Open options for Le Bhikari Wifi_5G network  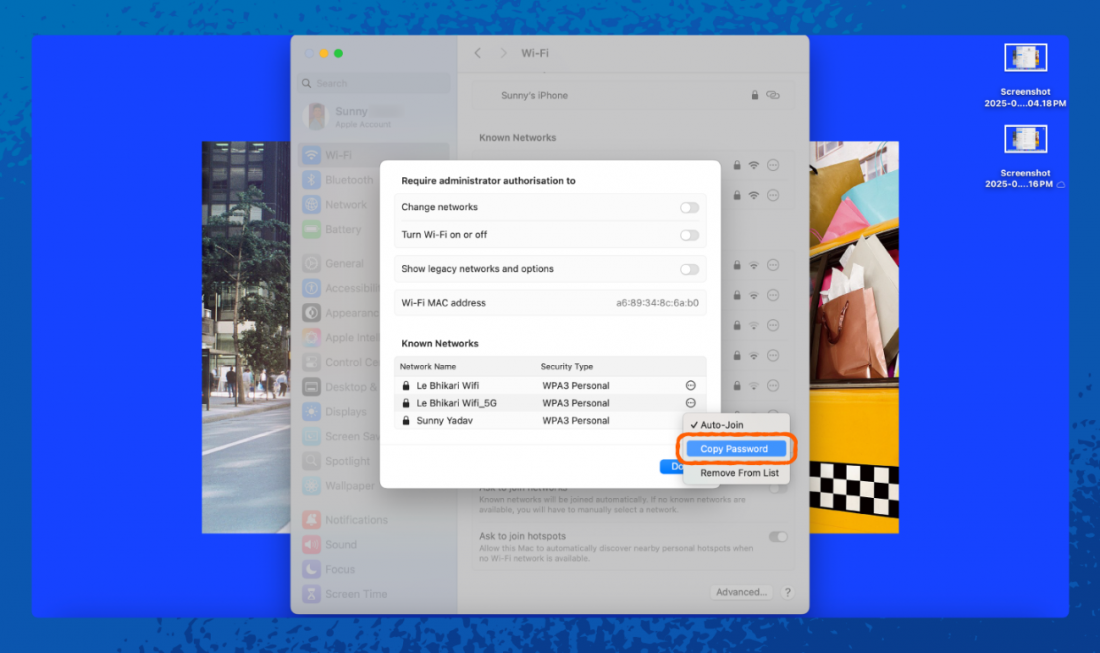[x=690, y=403]
